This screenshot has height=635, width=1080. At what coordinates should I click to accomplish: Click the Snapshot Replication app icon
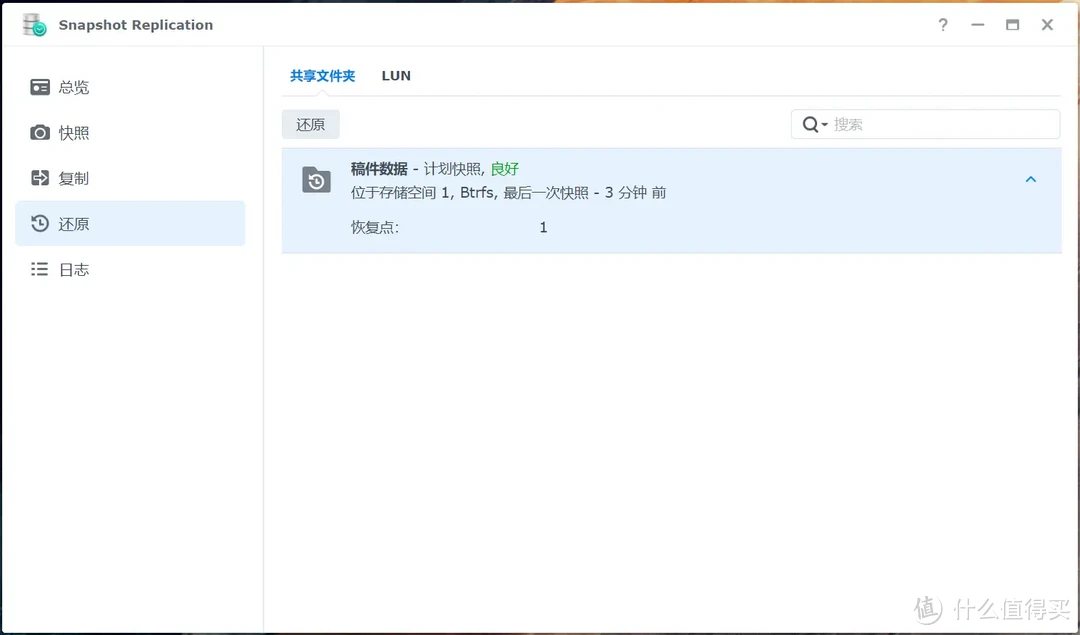31,24
